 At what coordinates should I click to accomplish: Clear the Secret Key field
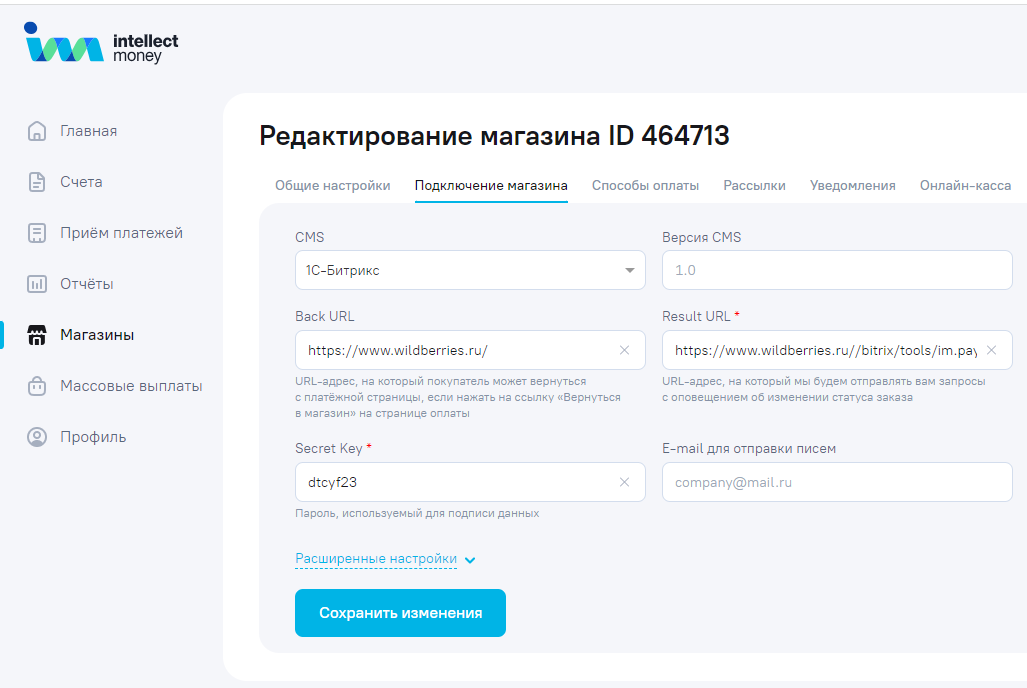625,482
